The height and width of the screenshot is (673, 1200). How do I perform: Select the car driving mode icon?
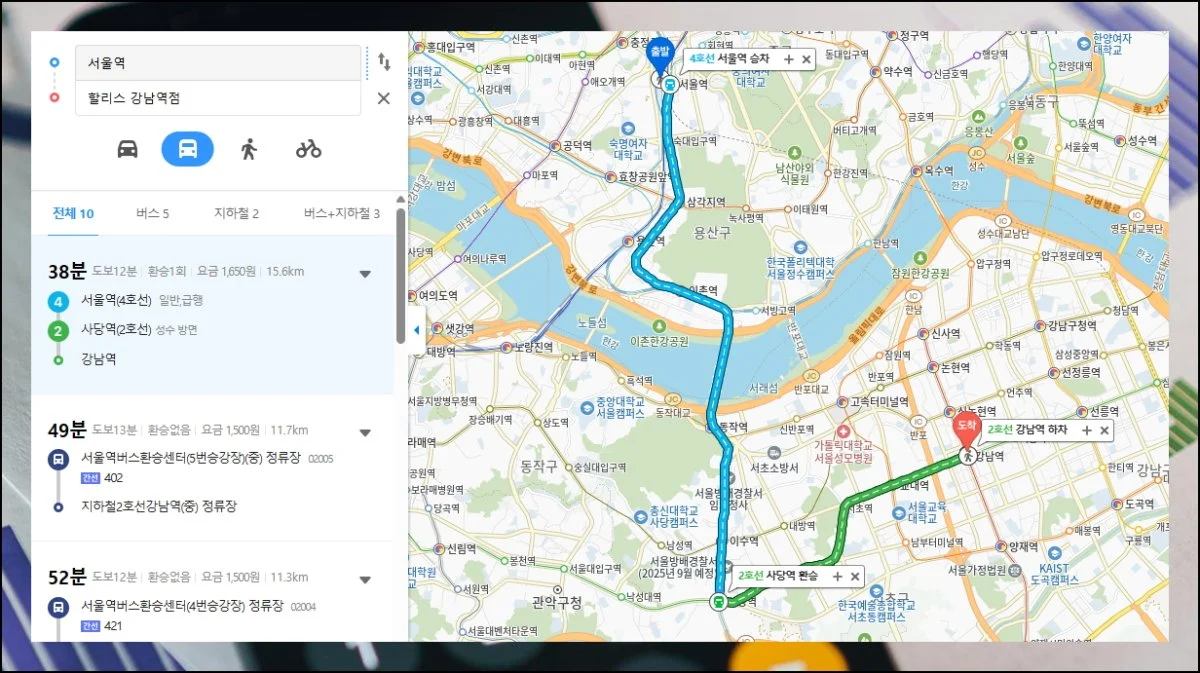(x=128, y=149)
